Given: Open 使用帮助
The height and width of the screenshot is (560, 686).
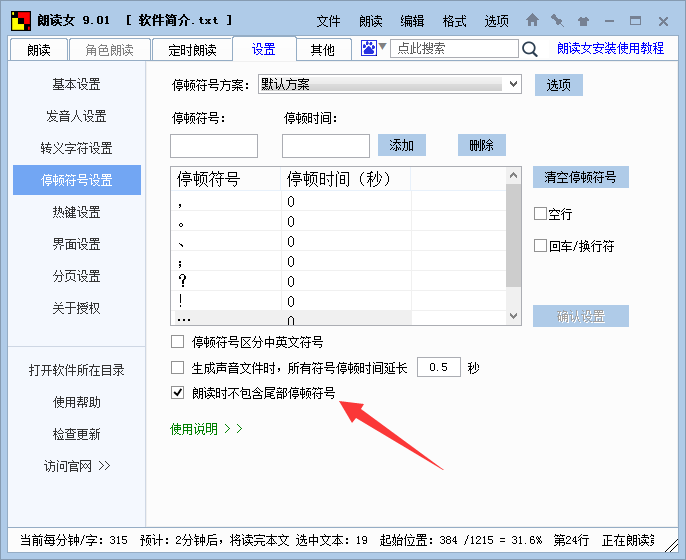Looking at the screenshot, I should click(77, 402).
